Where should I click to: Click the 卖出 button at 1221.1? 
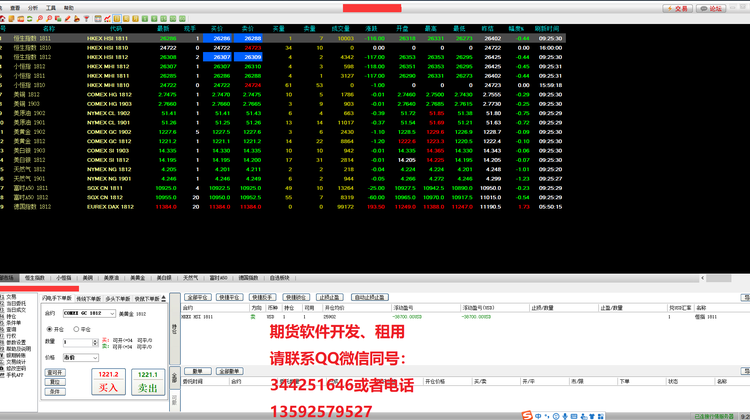tap(148, 381)
